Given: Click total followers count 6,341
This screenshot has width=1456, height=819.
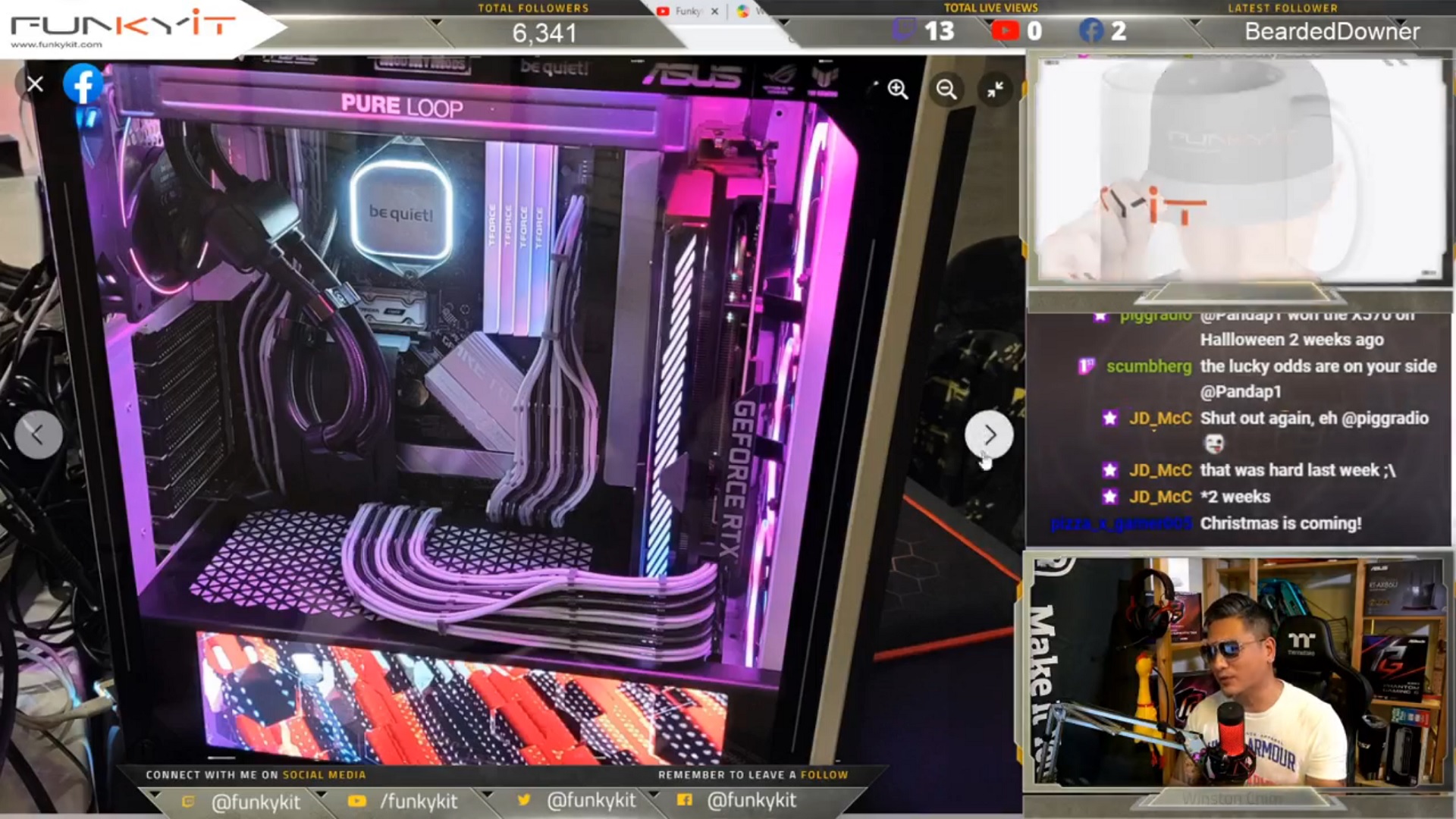Looking at the screenshot, I should 544,33.
